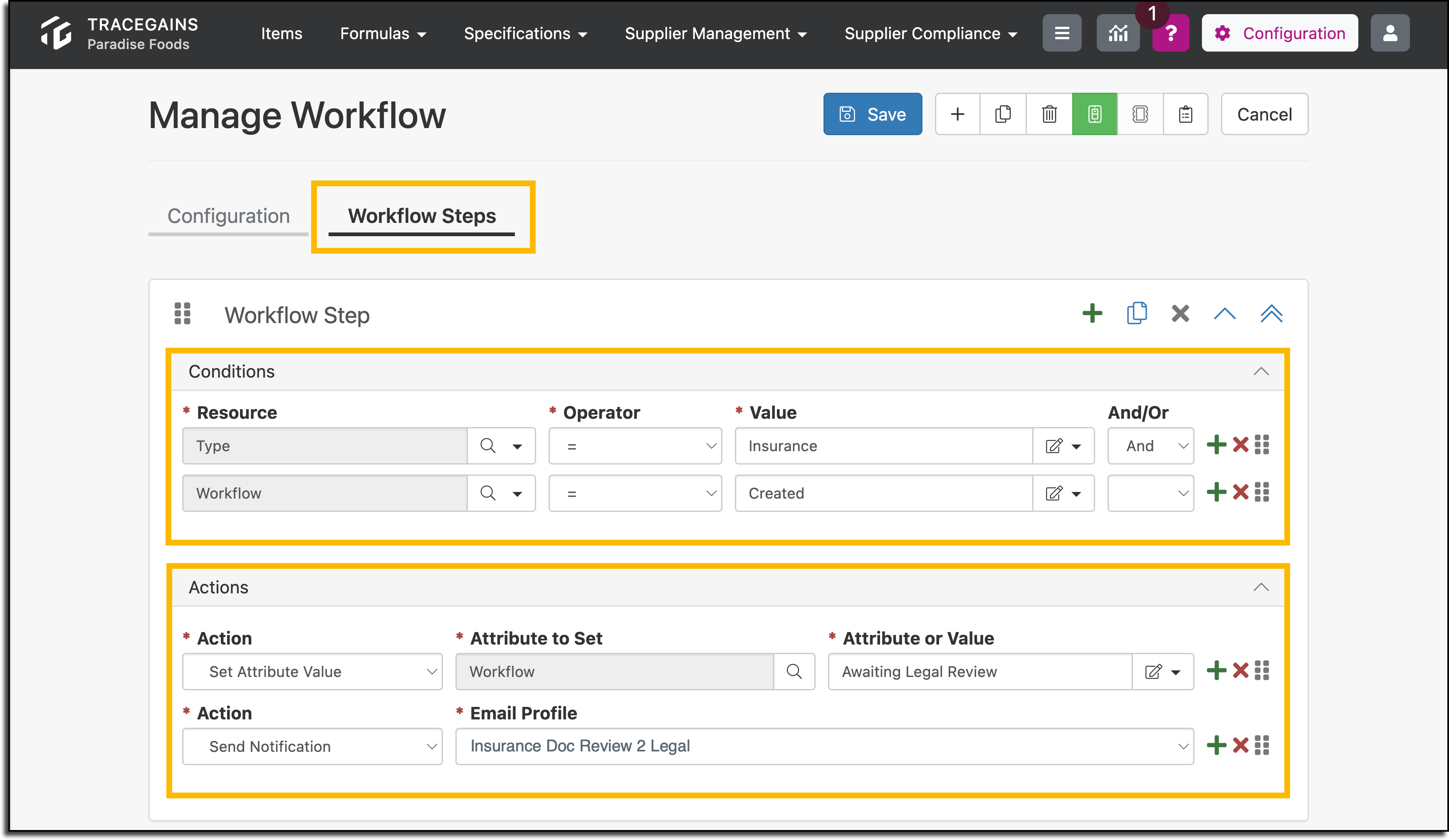Open the Supplier Management menu
1449x840 pixels.
pyautogui.click(x=715, y=33)
